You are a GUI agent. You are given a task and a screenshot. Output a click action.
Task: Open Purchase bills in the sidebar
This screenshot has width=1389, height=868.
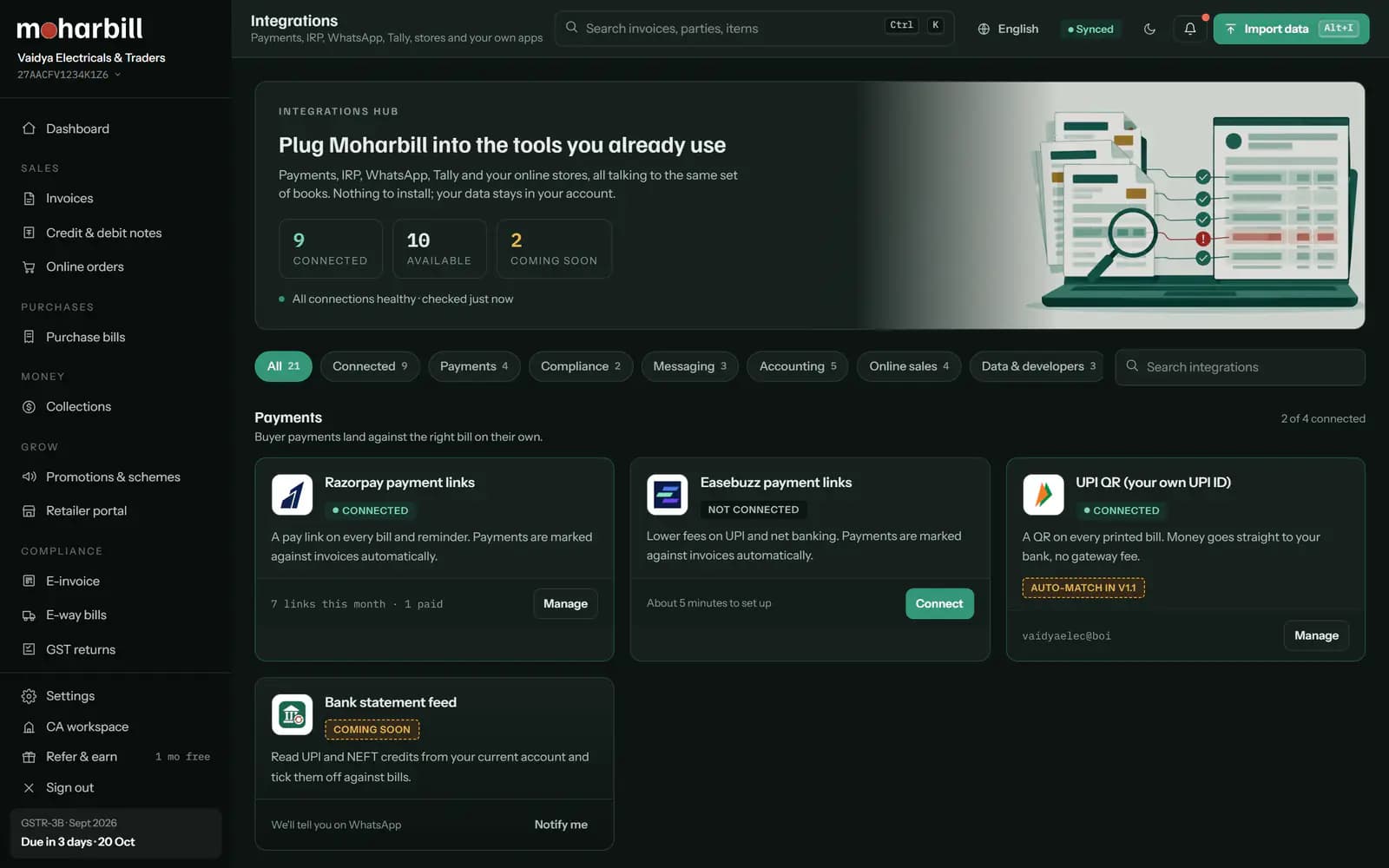tap(115, 337)
